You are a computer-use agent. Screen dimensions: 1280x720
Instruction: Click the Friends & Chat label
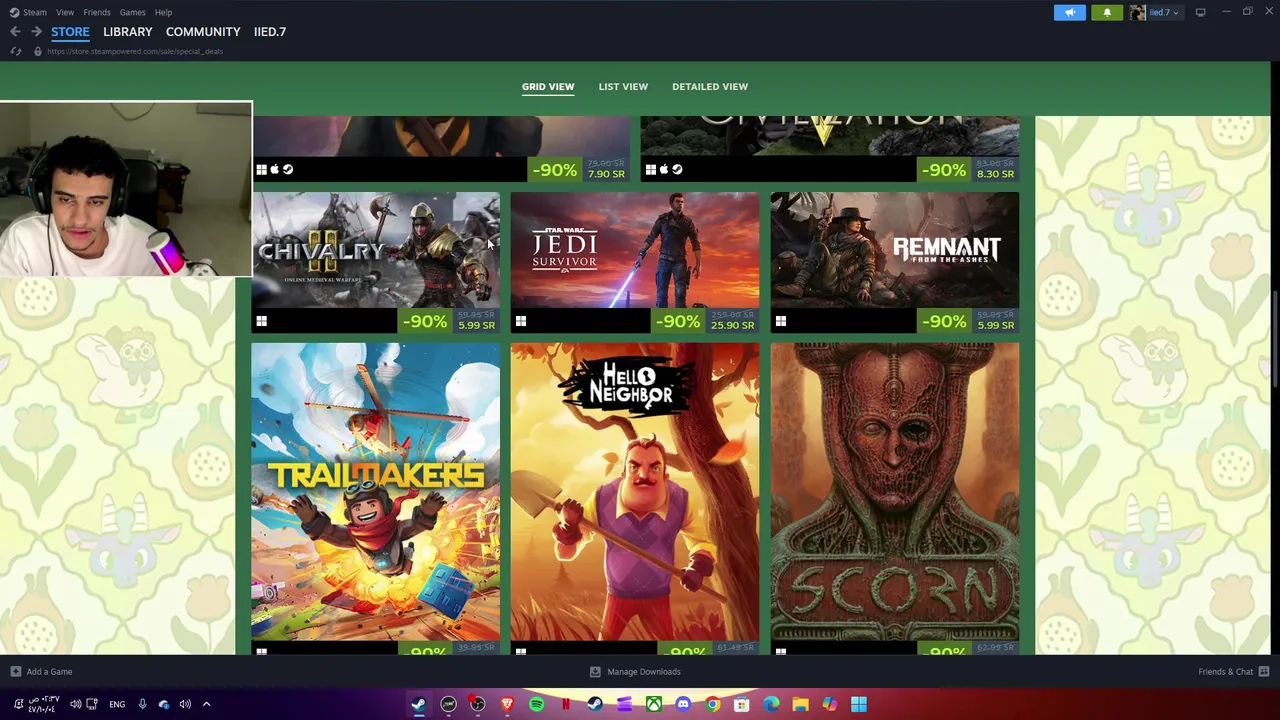(x=1225, y=672)
